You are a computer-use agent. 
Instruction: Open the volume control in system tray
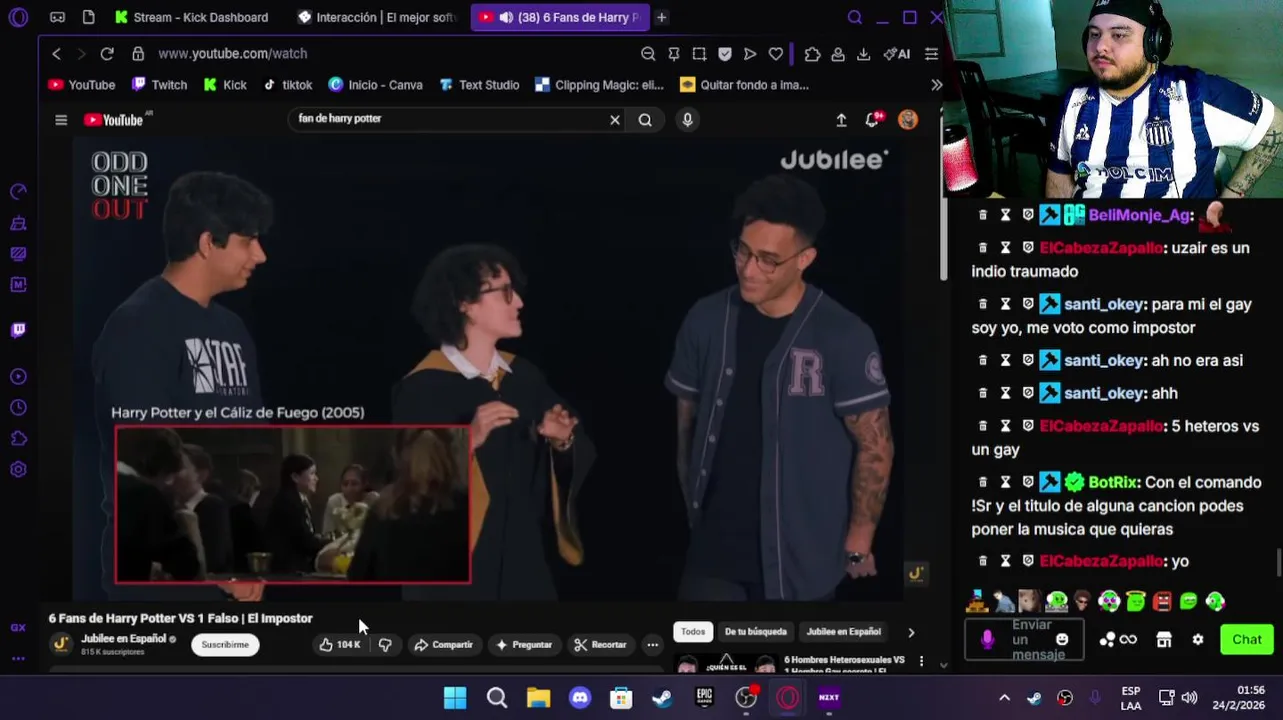point(1189,698)
